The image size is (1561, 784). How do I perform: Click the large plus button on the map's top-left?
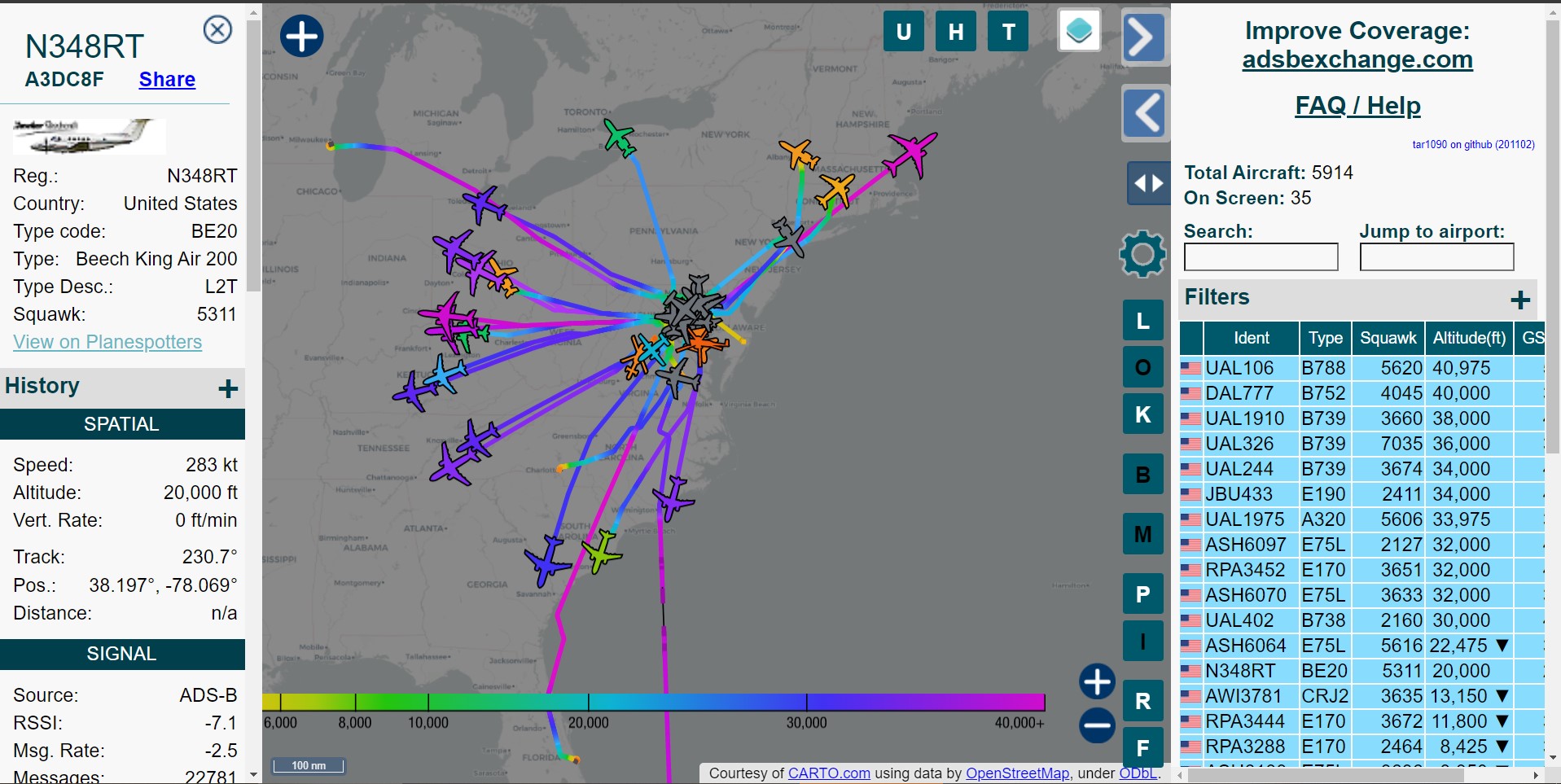tap(302, 37)
